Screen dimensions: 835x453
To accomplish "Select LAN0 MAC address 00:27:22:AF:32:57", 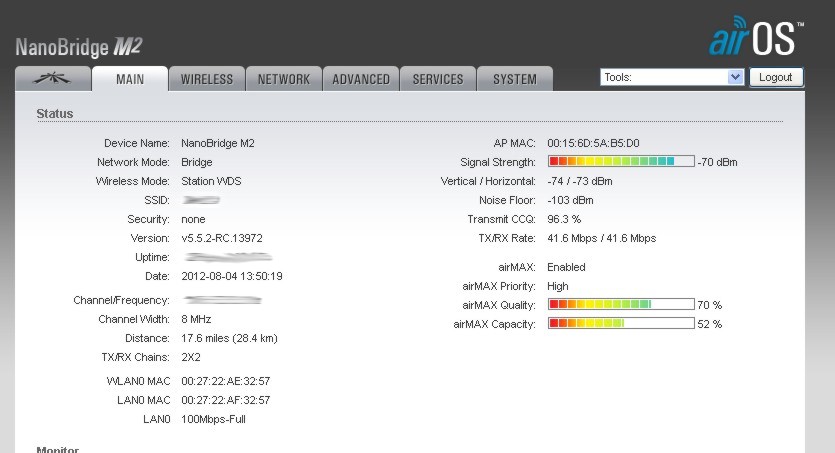I will pyautogui.click(x=225, y=400).
